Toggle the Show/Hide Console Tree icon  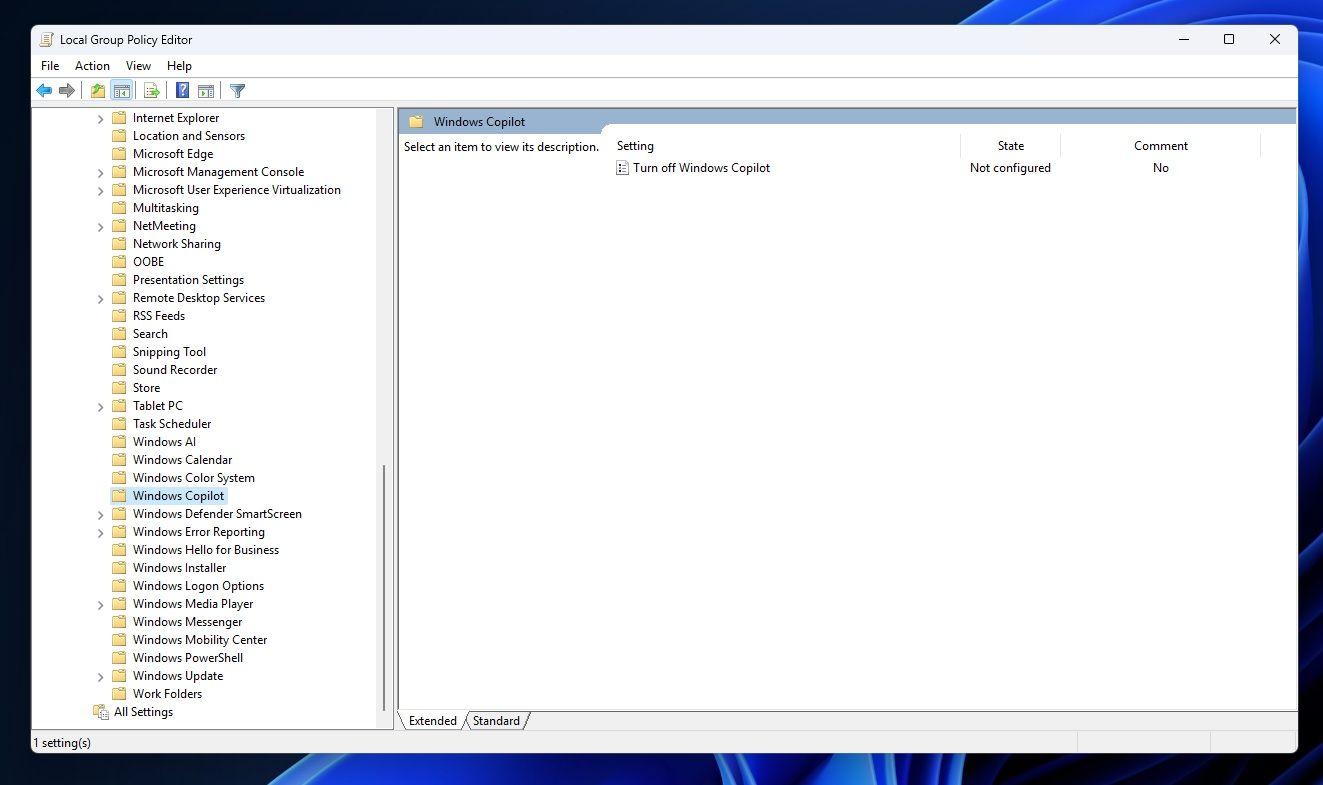click(121, 90)
